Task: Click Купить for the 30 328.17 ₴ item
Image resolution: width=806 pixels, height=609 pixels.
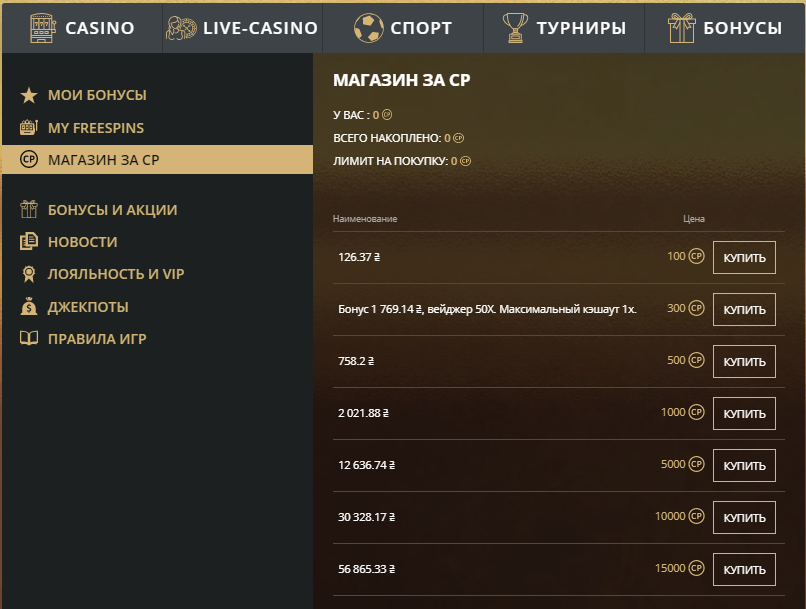Action: click(744, 518)
